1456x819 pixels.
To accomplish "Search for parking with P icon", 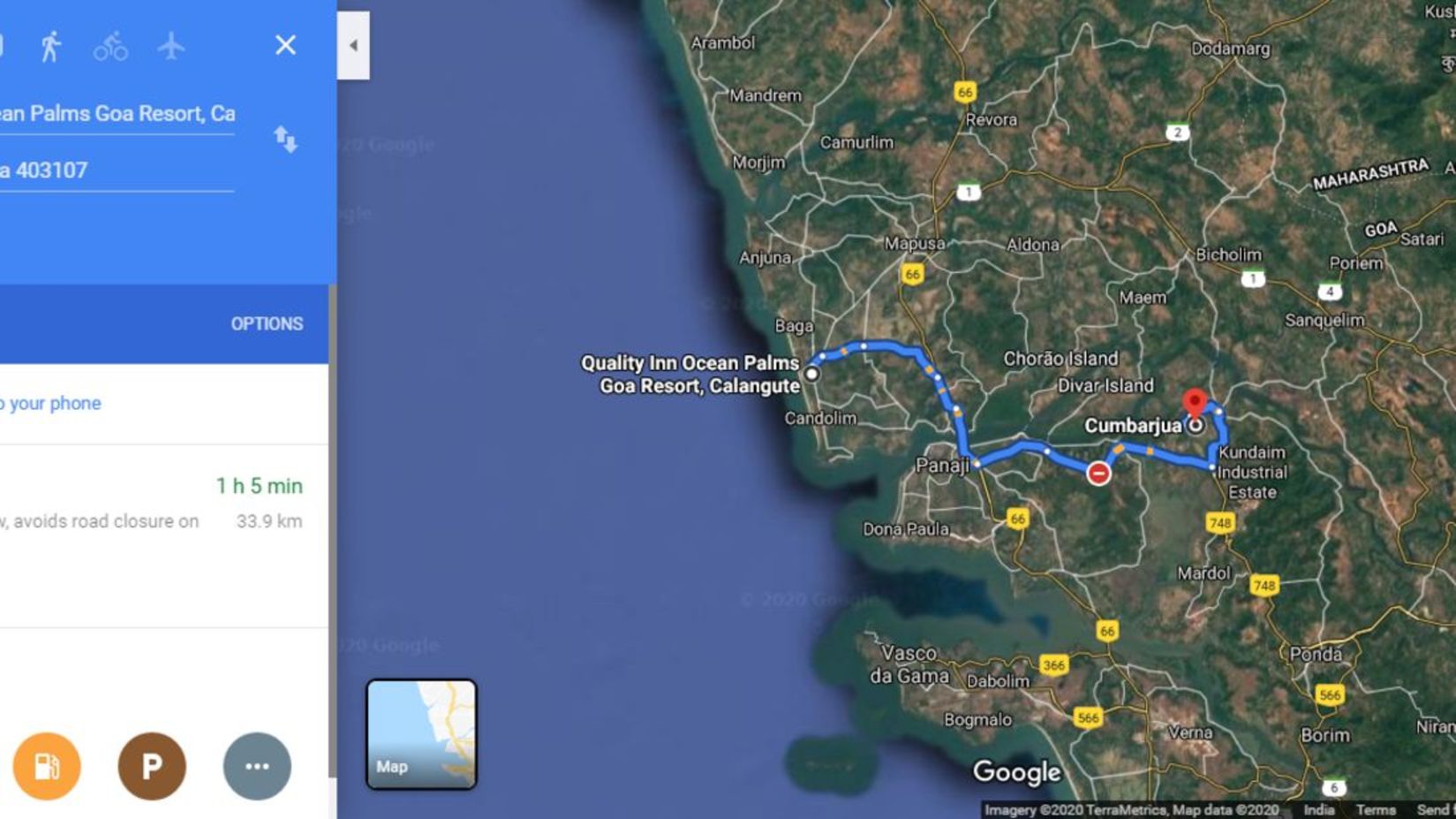I will [x=152, y=766].
